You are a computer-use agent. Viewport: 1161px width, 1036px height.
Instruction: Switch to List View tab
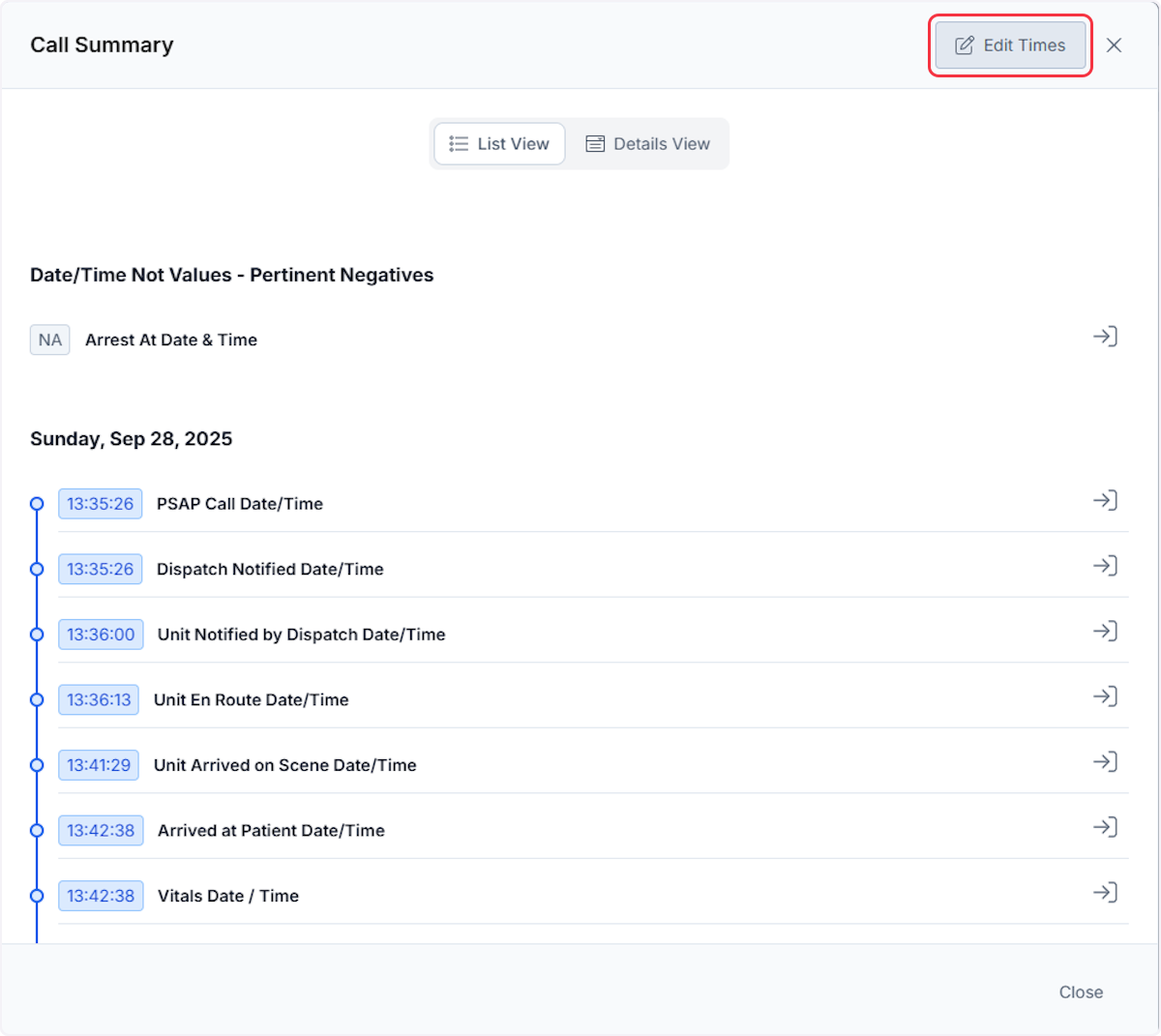click(x=499, y=144)
